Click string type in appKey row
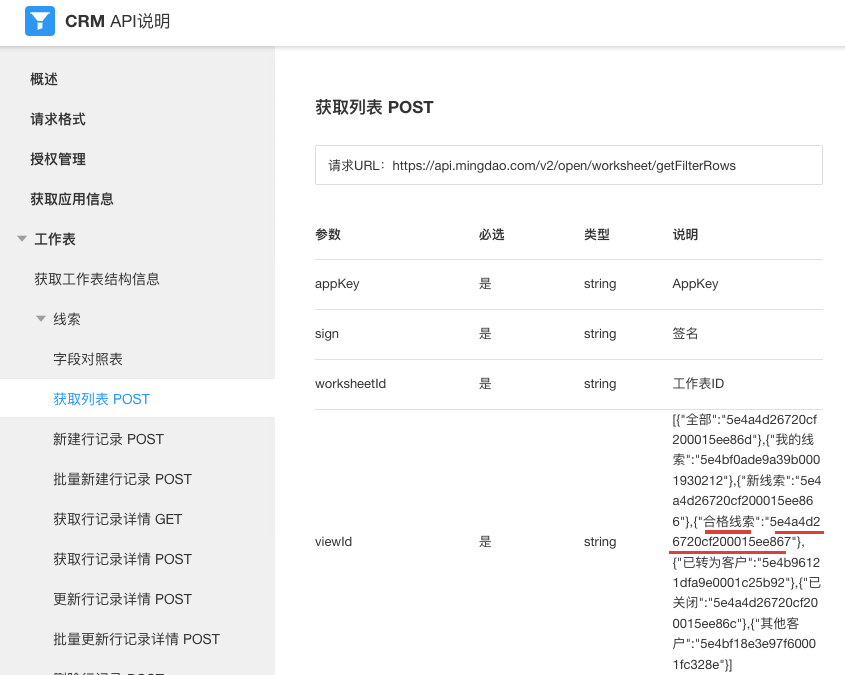845x675 pixels. pyautogui.click(x=600, y=284)
